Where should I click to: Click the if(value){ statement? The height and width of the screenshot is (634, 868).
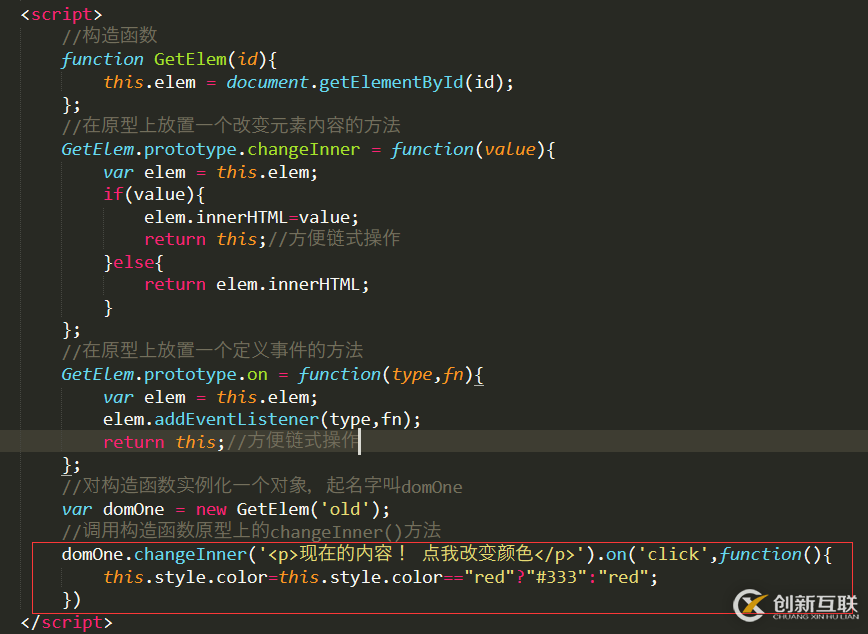click(154, 194)
